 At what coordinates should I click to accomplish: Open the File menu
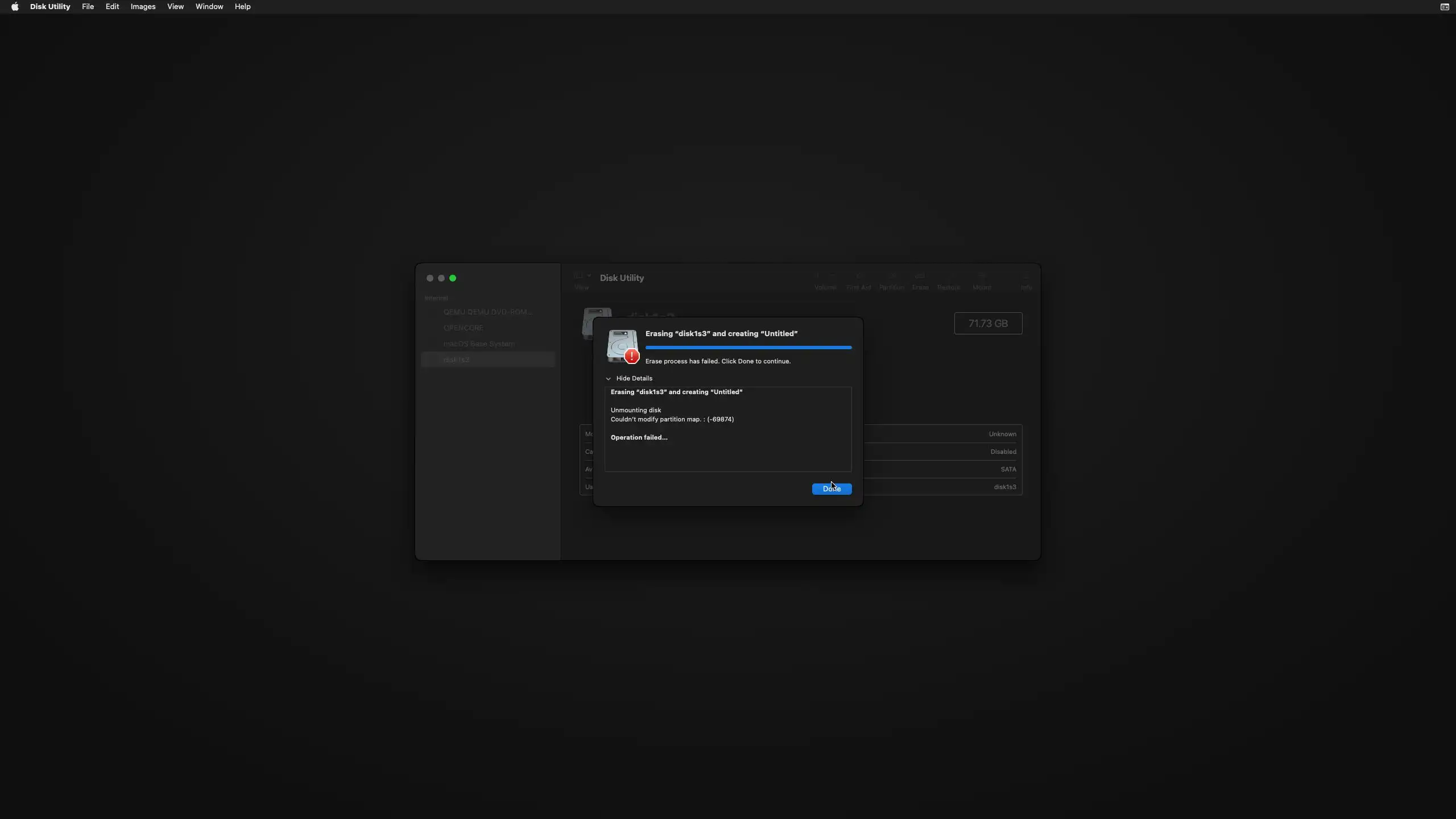[88, 7]
